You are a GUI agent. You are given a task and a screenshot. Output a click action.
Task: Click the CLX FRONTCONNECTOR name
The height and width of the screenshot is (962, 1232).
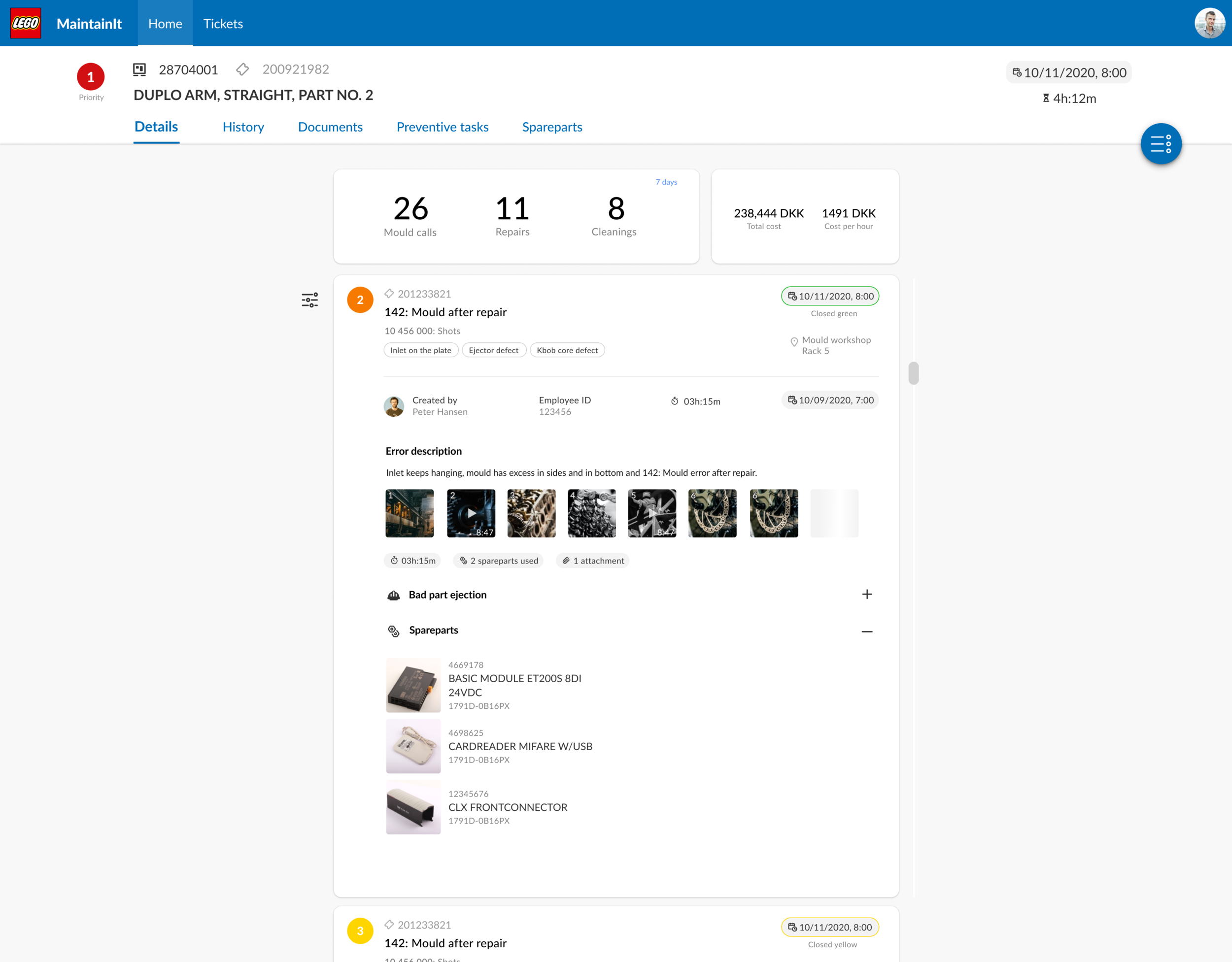tap(508, 807)
